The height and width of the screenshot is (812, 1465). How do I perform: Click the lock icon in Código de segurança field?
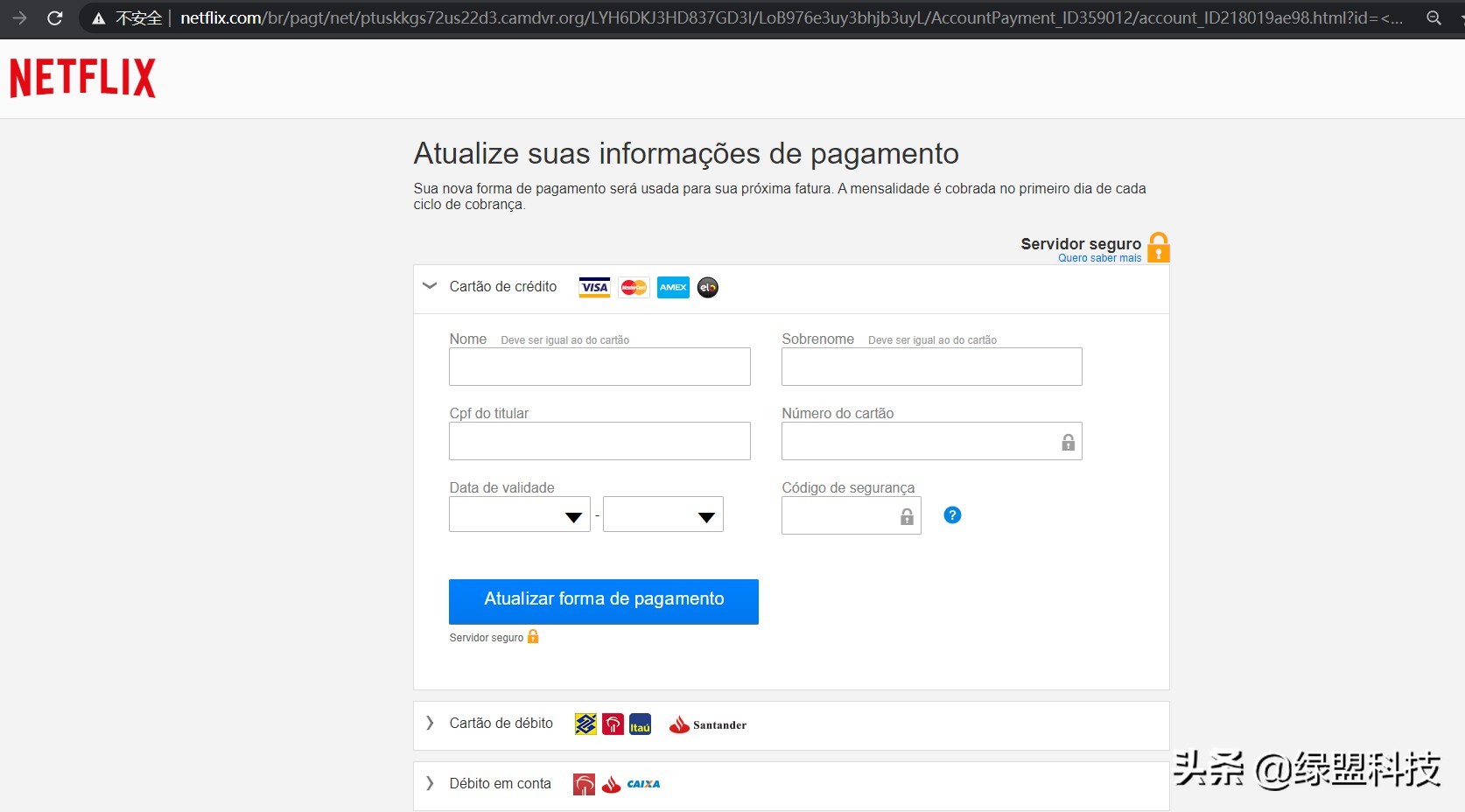tap(907, 516)
